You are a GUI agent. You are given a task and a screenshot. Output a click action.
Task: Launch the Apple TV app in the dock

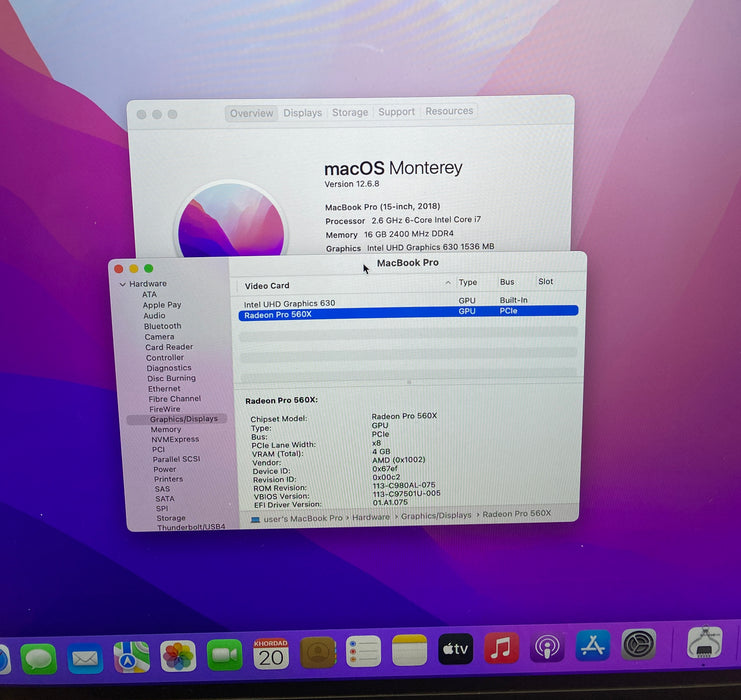[x=456, y=649]
